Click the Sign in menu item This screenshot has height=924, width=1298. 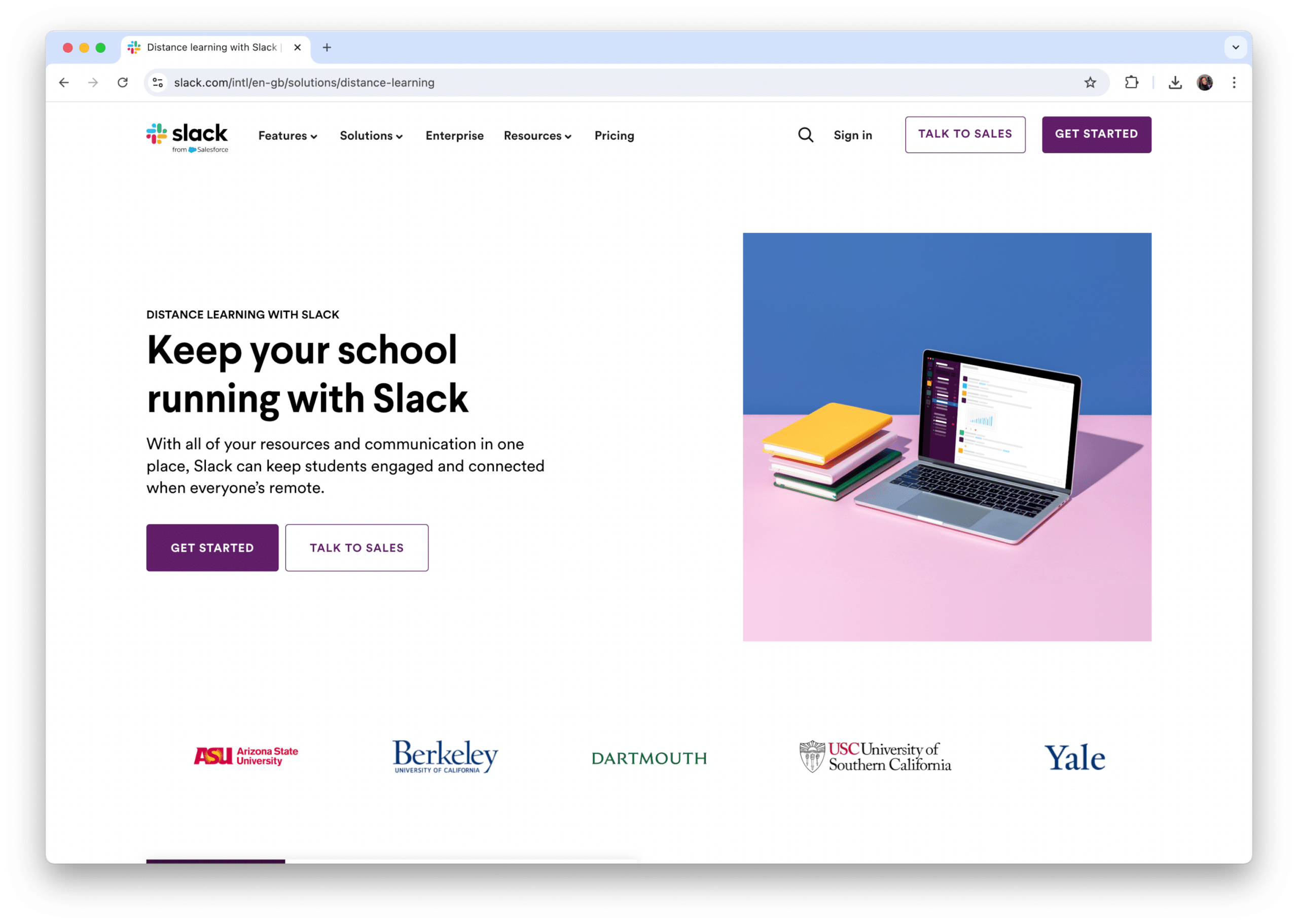853,135
